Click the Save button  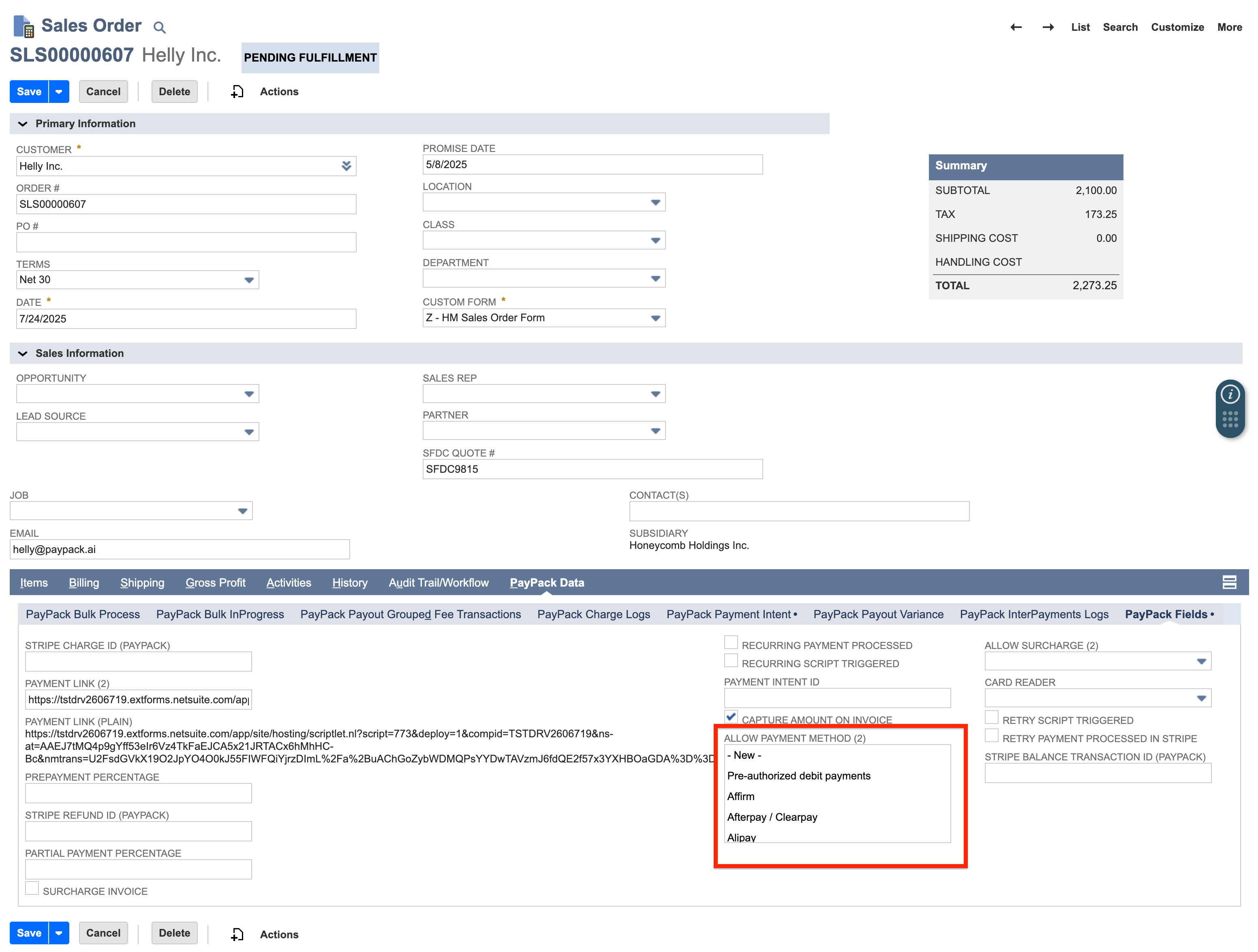coord(29,92)
